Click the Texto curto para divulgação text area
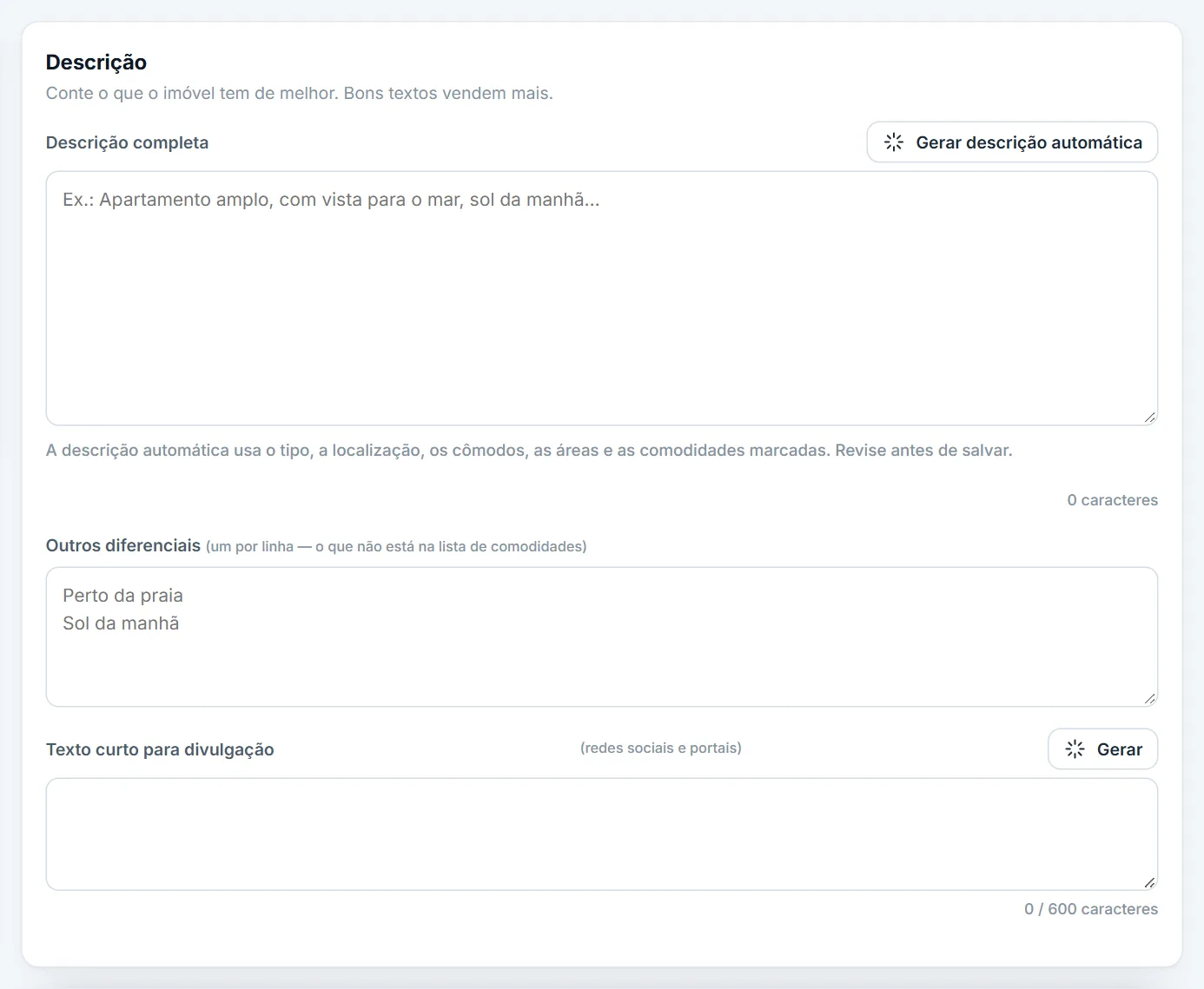Viewport: 1204px width, 989px height. [602, 834]
